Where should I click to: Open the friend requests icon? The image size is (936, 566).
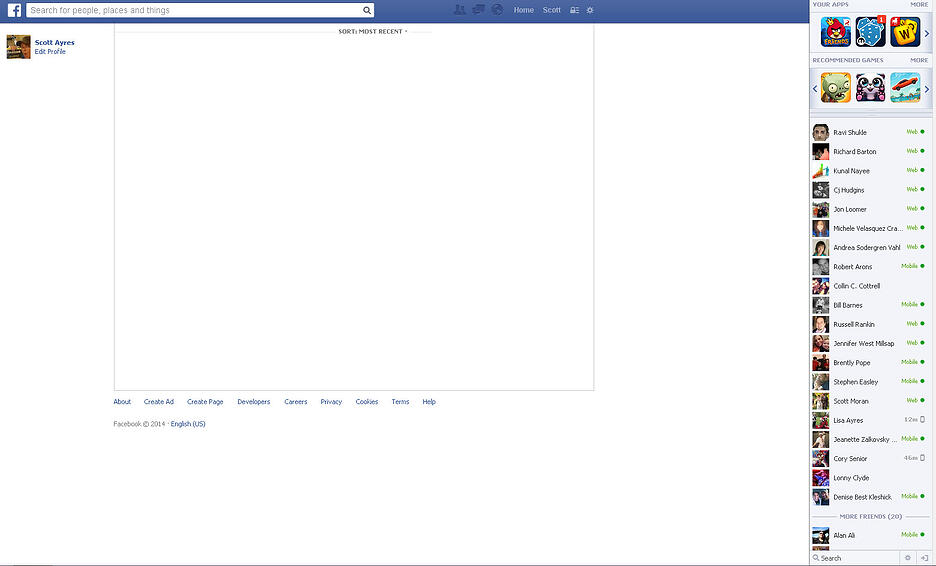coord(460,10)
